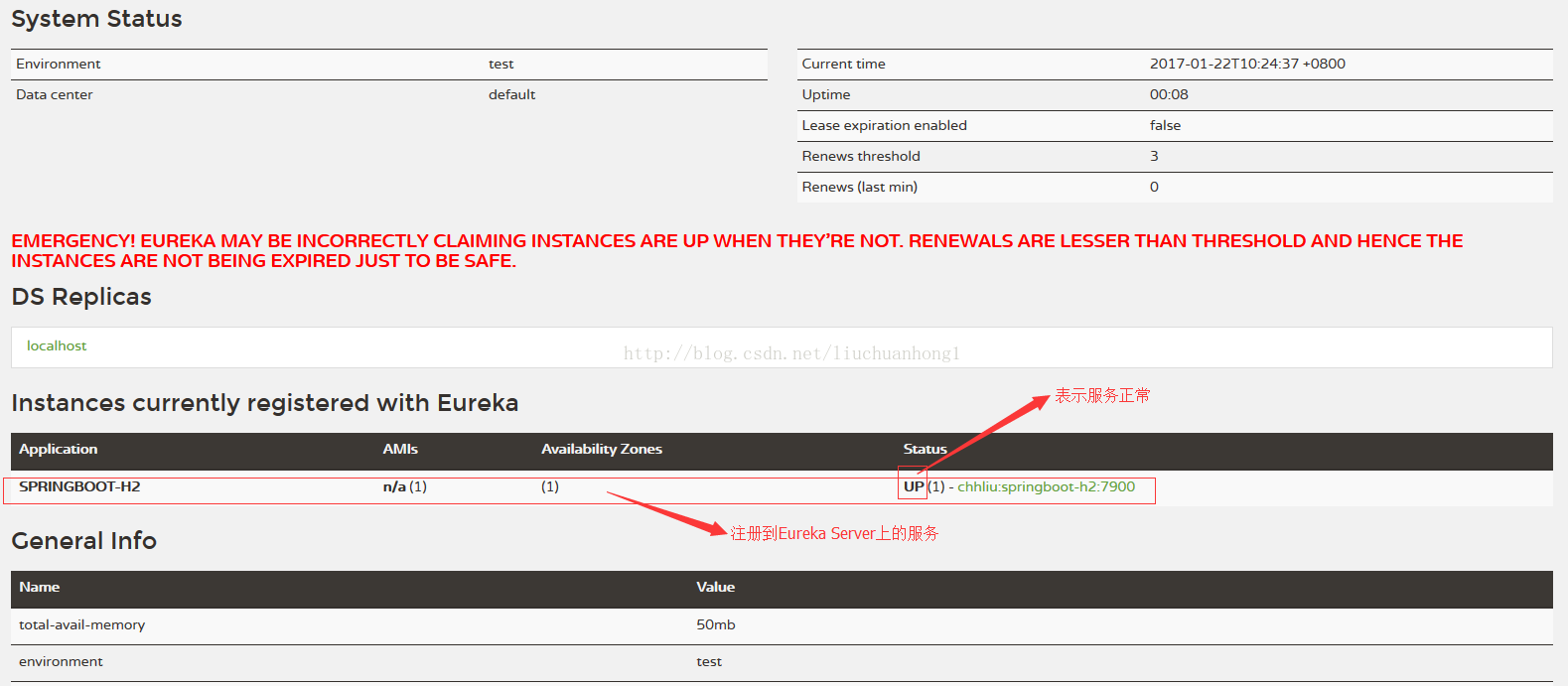Select the AMIs column header
This screenshot has height=686, width=1568.
click(x=400, y=449)
